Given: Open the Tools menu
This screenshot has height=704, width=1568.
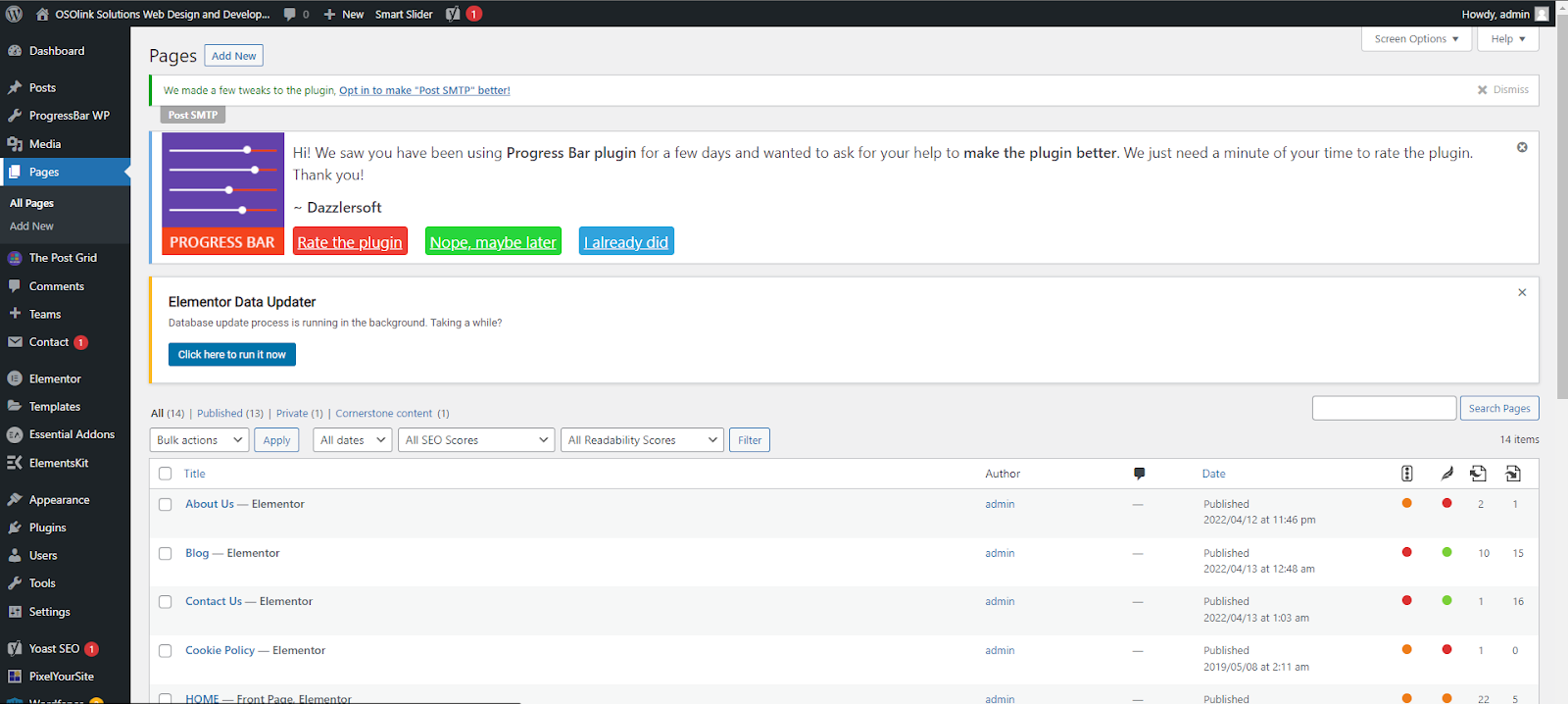Looking at the screenshot, I should pos(42,583).
